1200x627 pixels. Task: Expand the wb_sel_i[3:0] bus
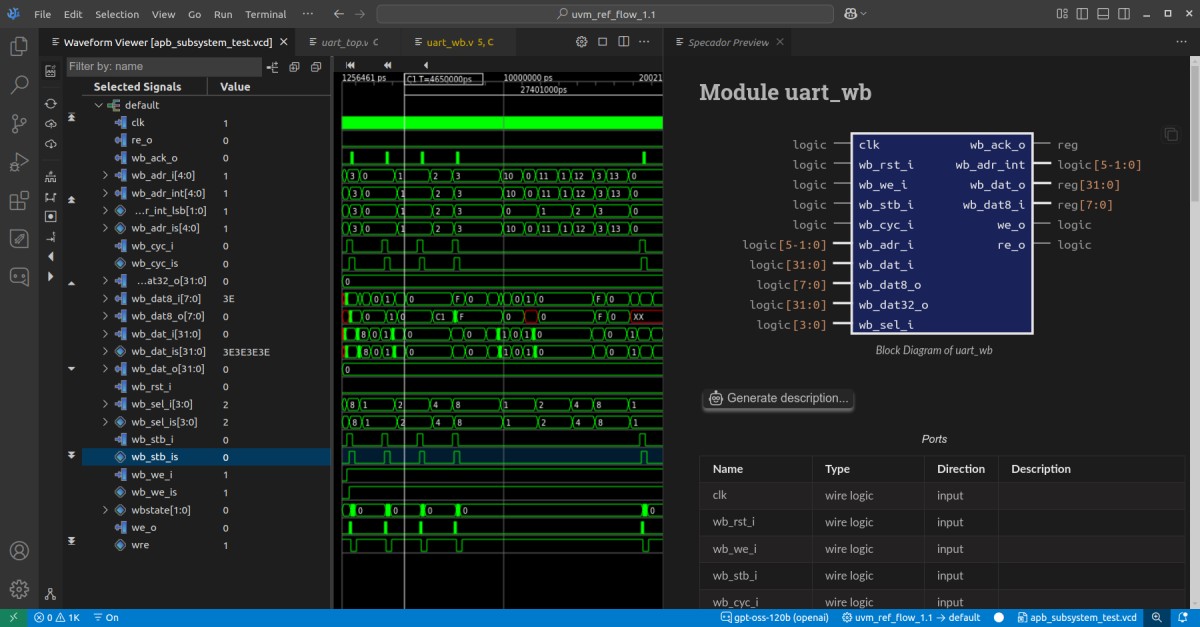105,404
